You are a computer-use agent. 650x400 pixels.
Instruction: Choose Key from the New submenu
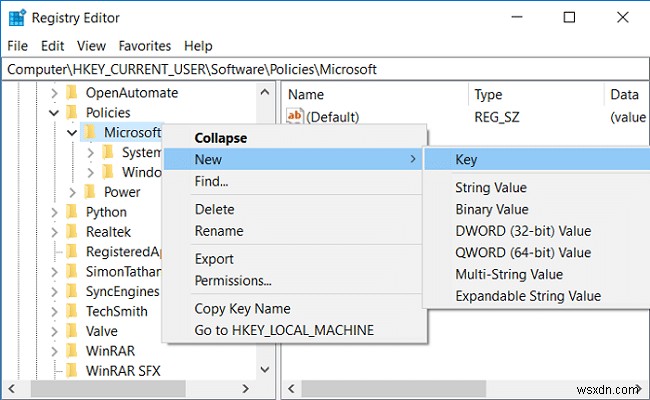[466, 159]
